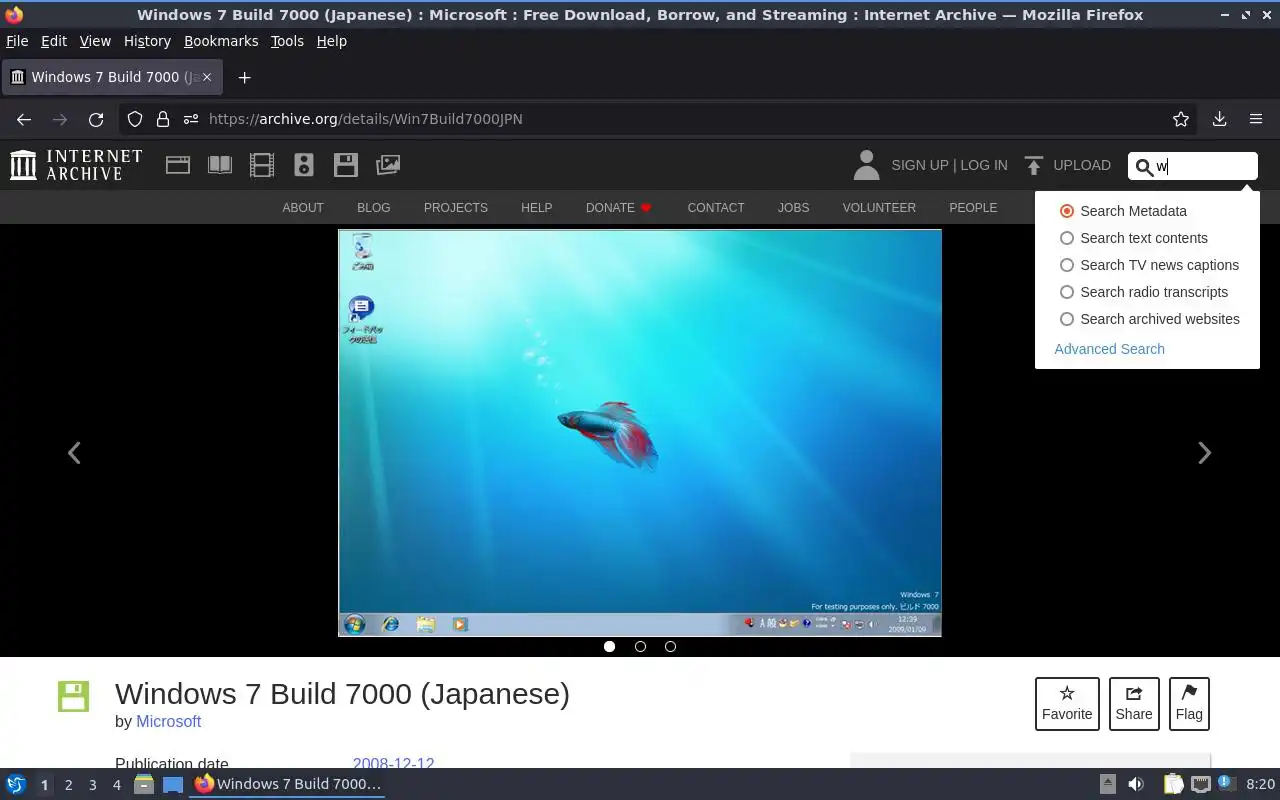
Task: Click the user avatar icon
Action: coord(866,165)
